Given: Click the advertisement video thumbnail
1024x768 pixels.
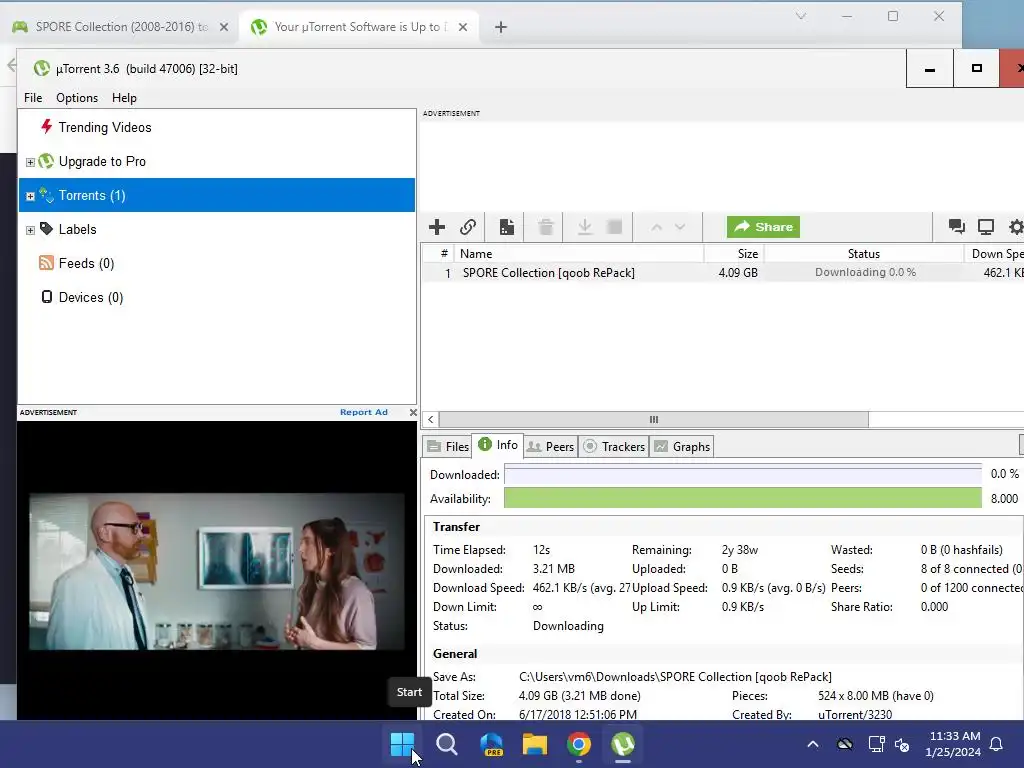Looking at the screenshot, I should 217,571.
